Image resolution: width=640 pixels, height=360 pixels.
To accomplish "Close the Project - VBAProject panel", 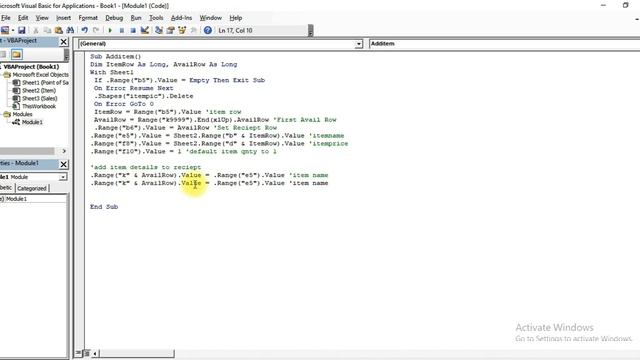I will coord(64,42).
